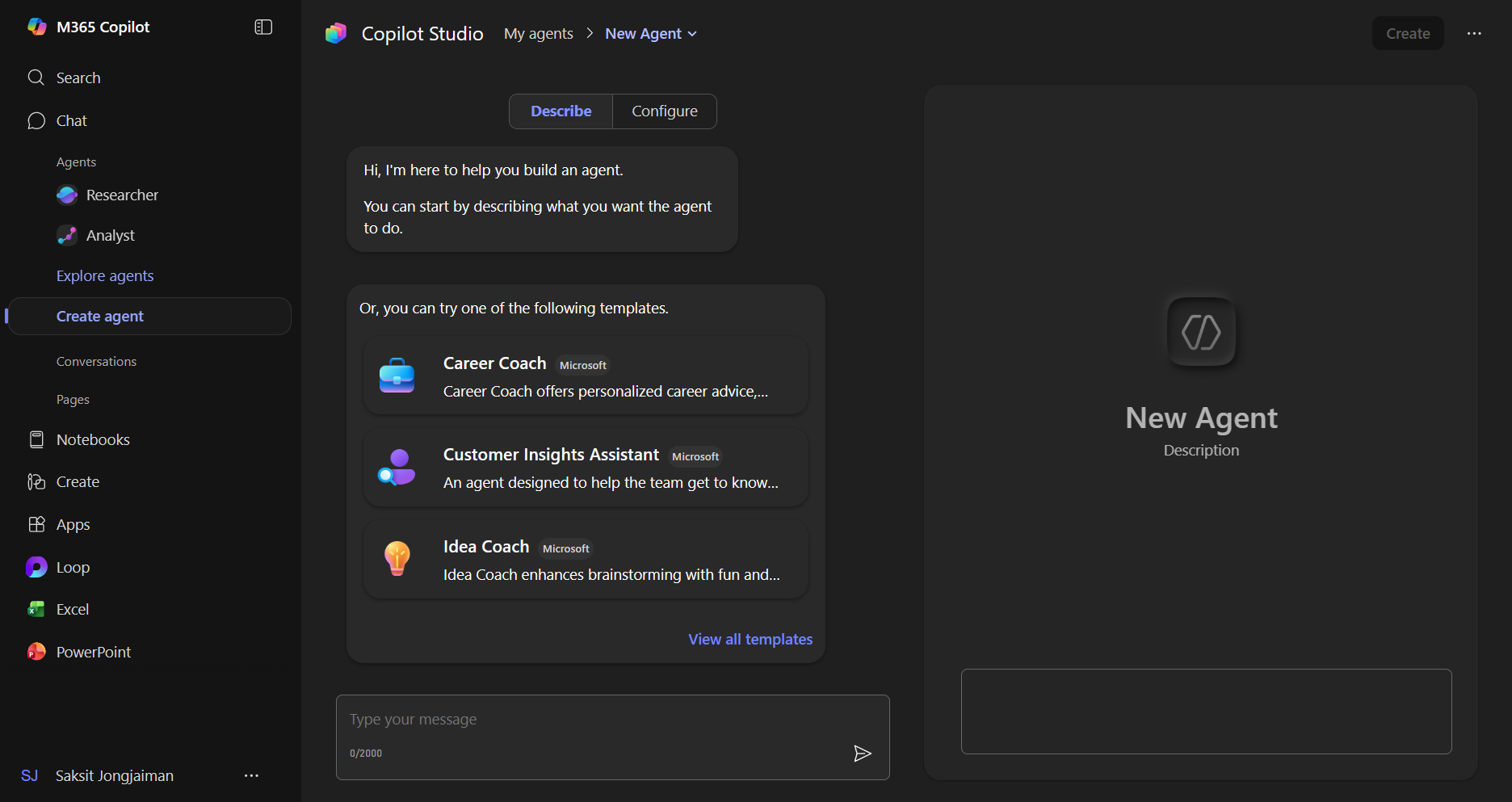Open Excel from the sidebar
The width and height of the screenshot is (1512, 802).
(73, 609)
